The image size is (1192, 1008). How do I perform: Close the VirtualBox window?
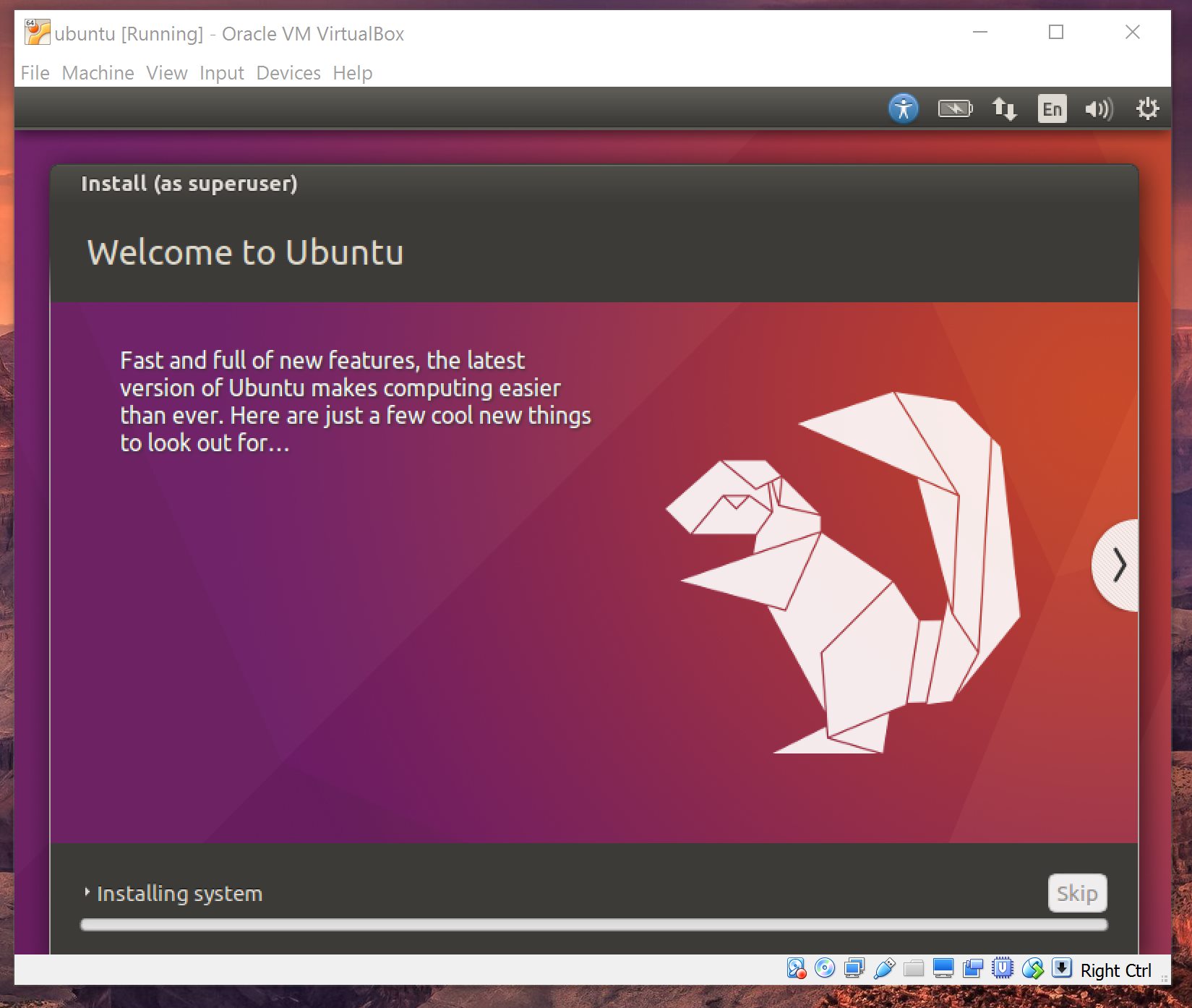1133,33
